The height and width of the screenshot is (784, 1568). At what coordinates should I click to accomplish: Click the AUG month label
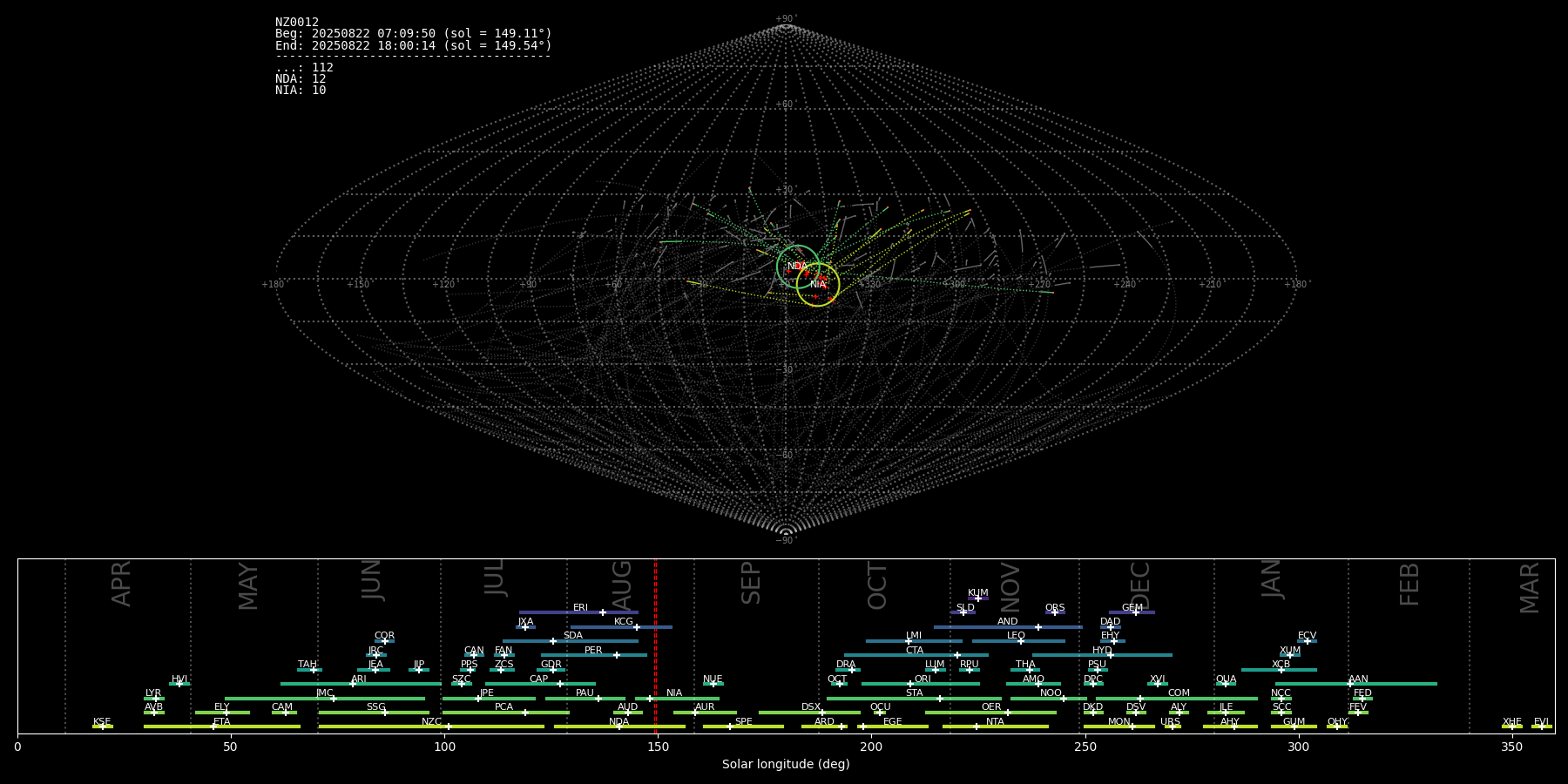tap(622, 586)
